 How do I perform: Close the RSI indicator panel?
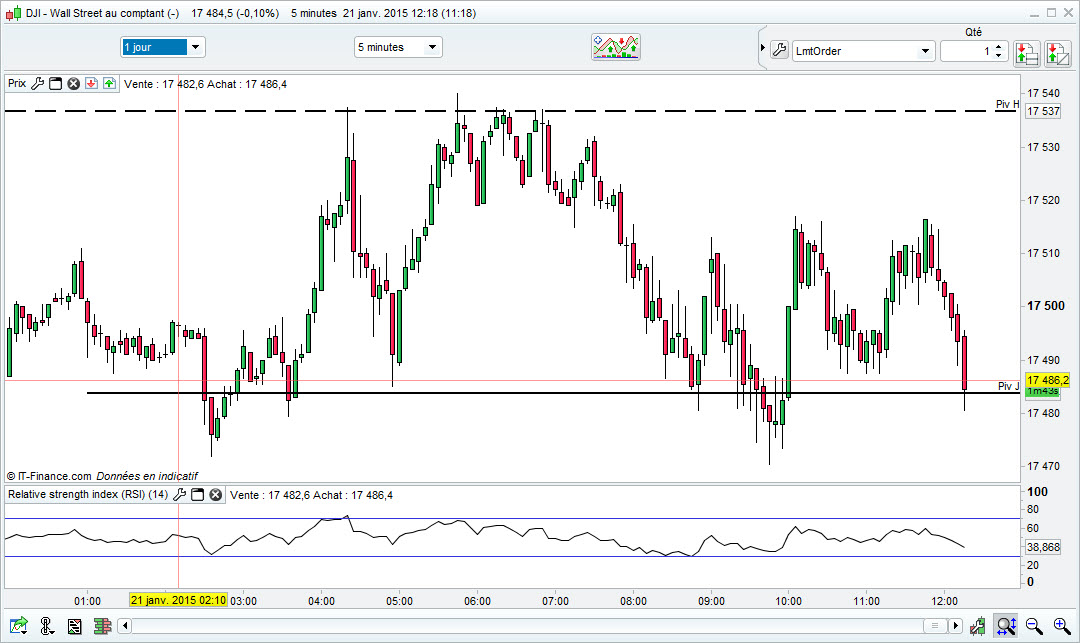pyautogui.click(x=216, y=494)
